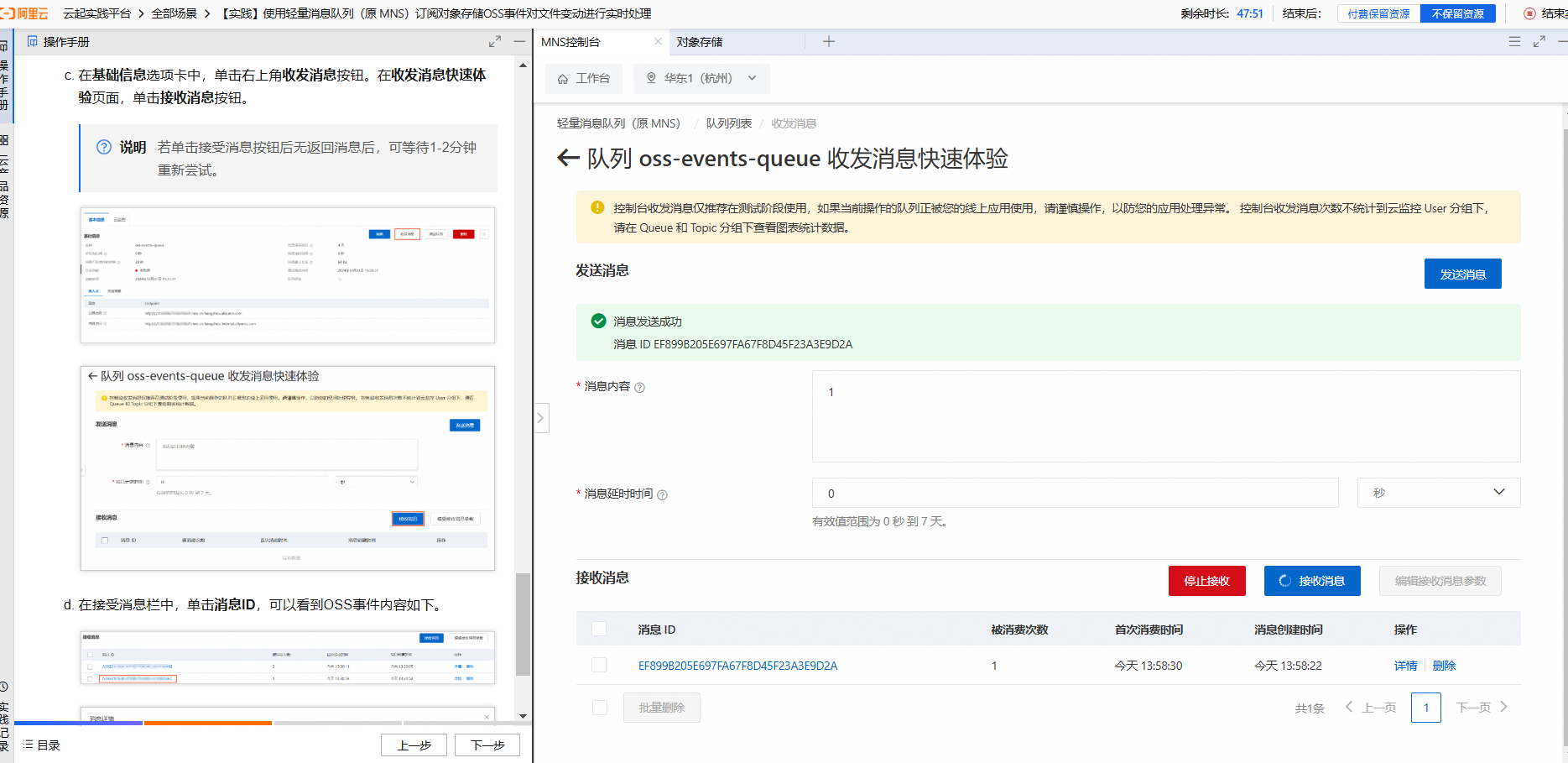This screenshot has width=1568, height=763.
Task: Click the previous page chevron in pagination
Action: [x=1349, y=707]
